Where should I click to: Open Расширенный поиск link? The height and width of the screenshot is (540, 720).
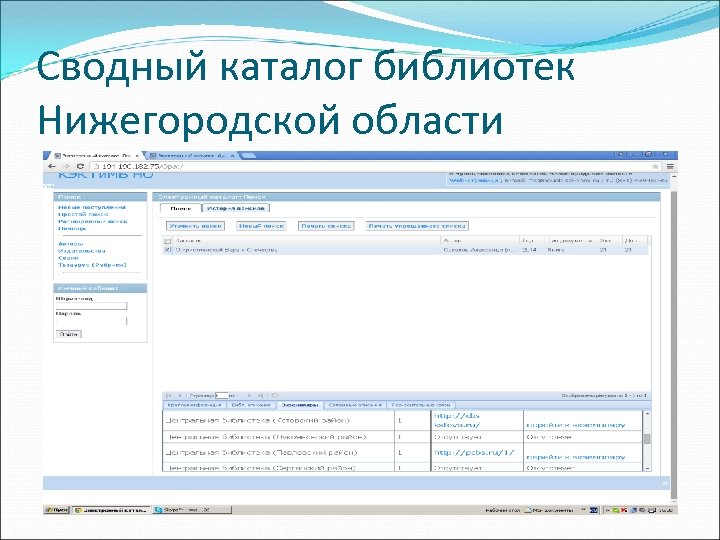coord(92,221)
